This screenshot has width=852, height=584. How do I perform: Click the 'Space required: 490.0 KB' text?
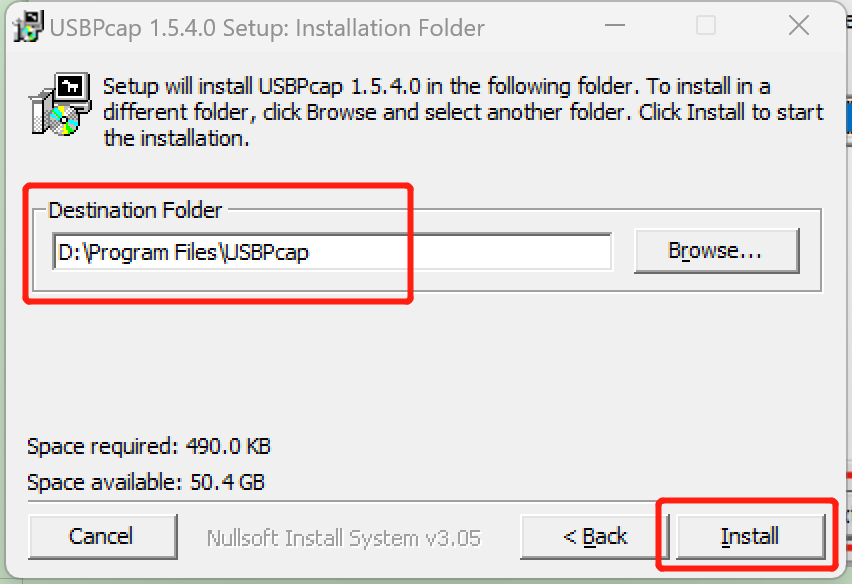(149, 446)
